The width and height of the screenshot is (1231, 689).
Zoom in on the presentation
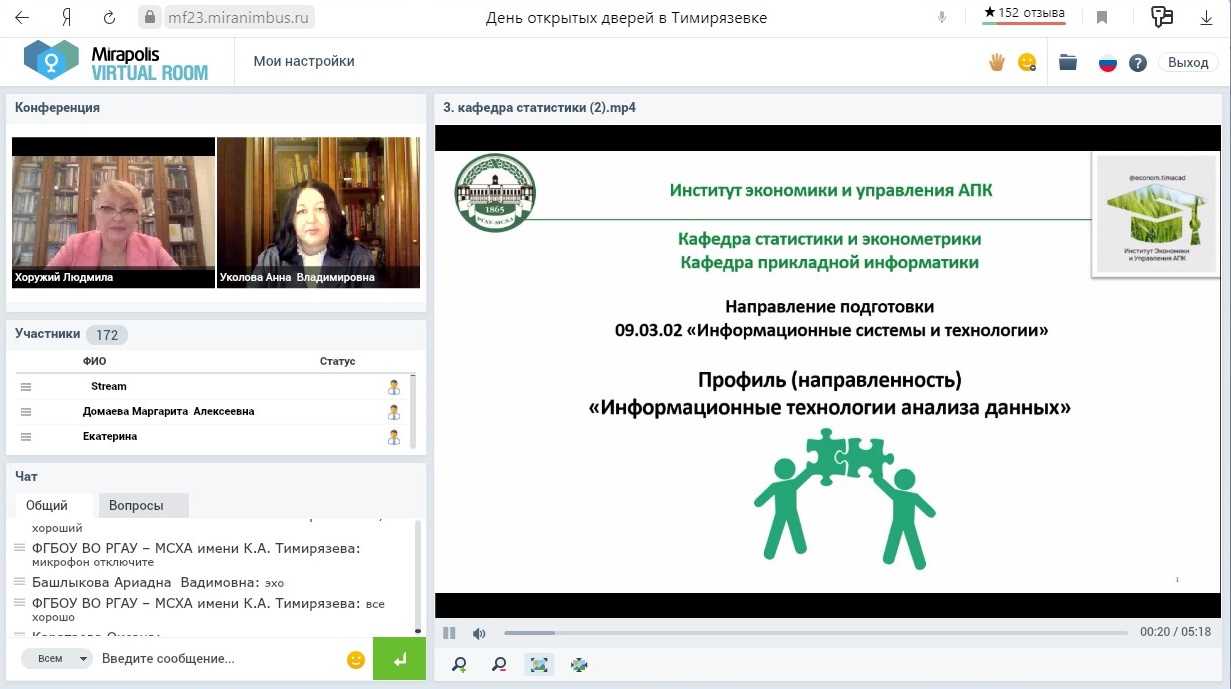pos(459,664)
